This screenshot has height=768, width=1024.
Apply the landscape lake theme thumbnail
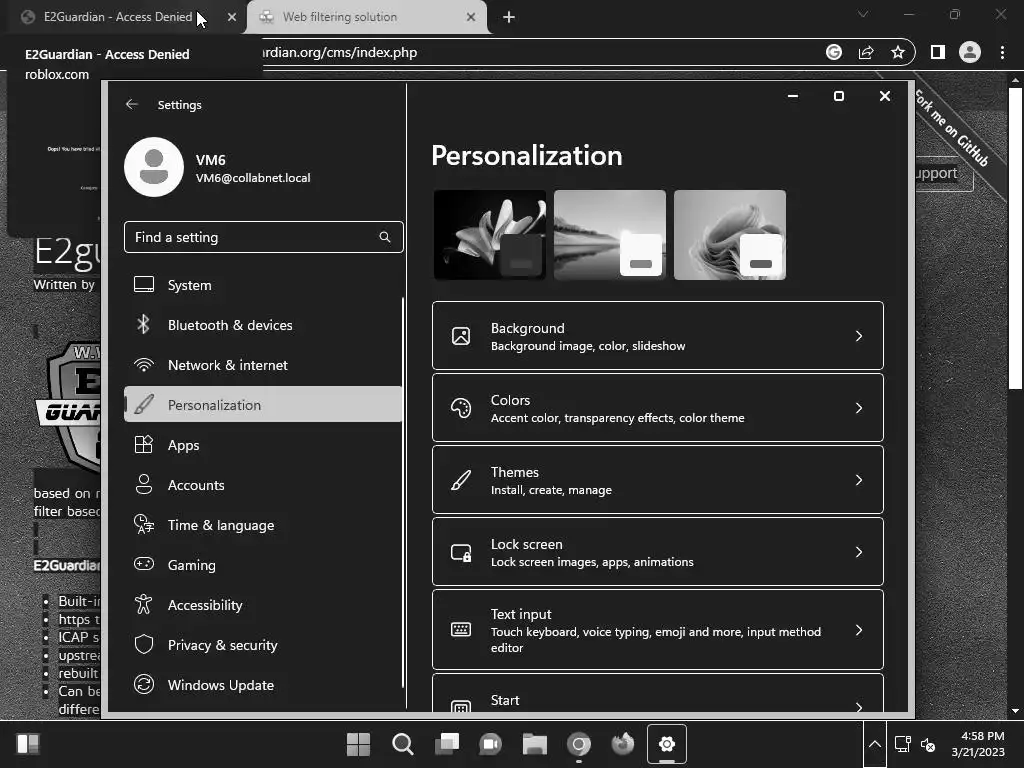[610, 235]
